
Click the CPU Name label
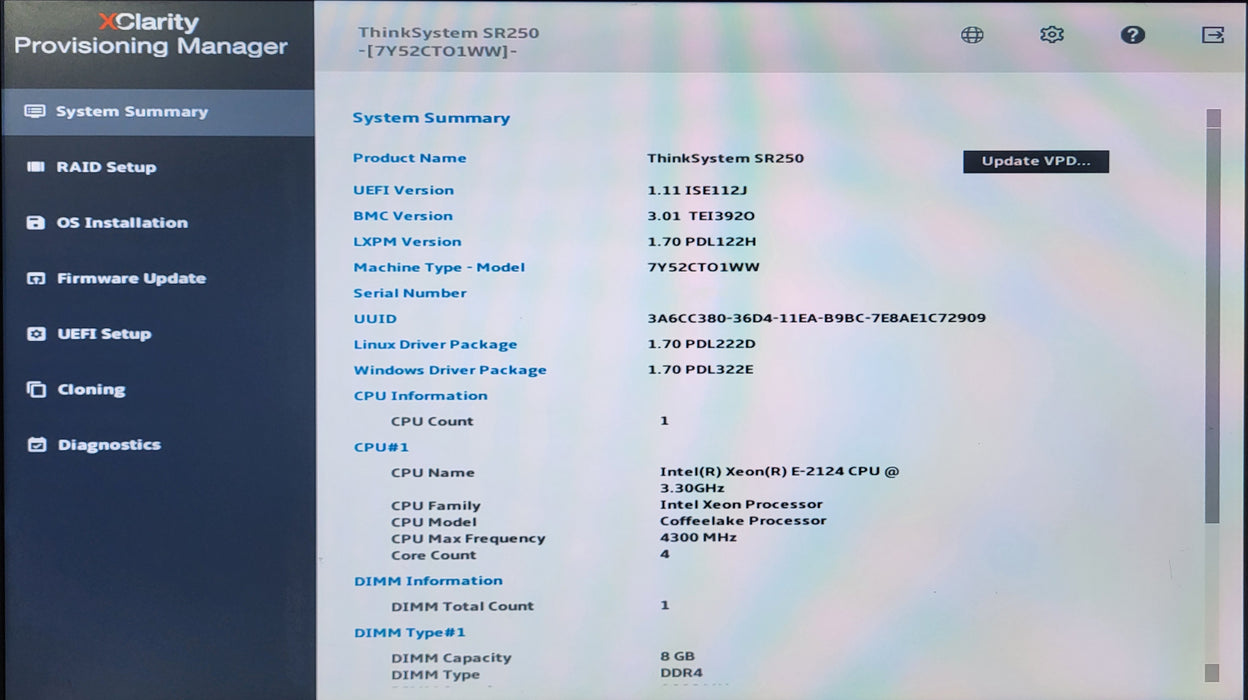433,473
